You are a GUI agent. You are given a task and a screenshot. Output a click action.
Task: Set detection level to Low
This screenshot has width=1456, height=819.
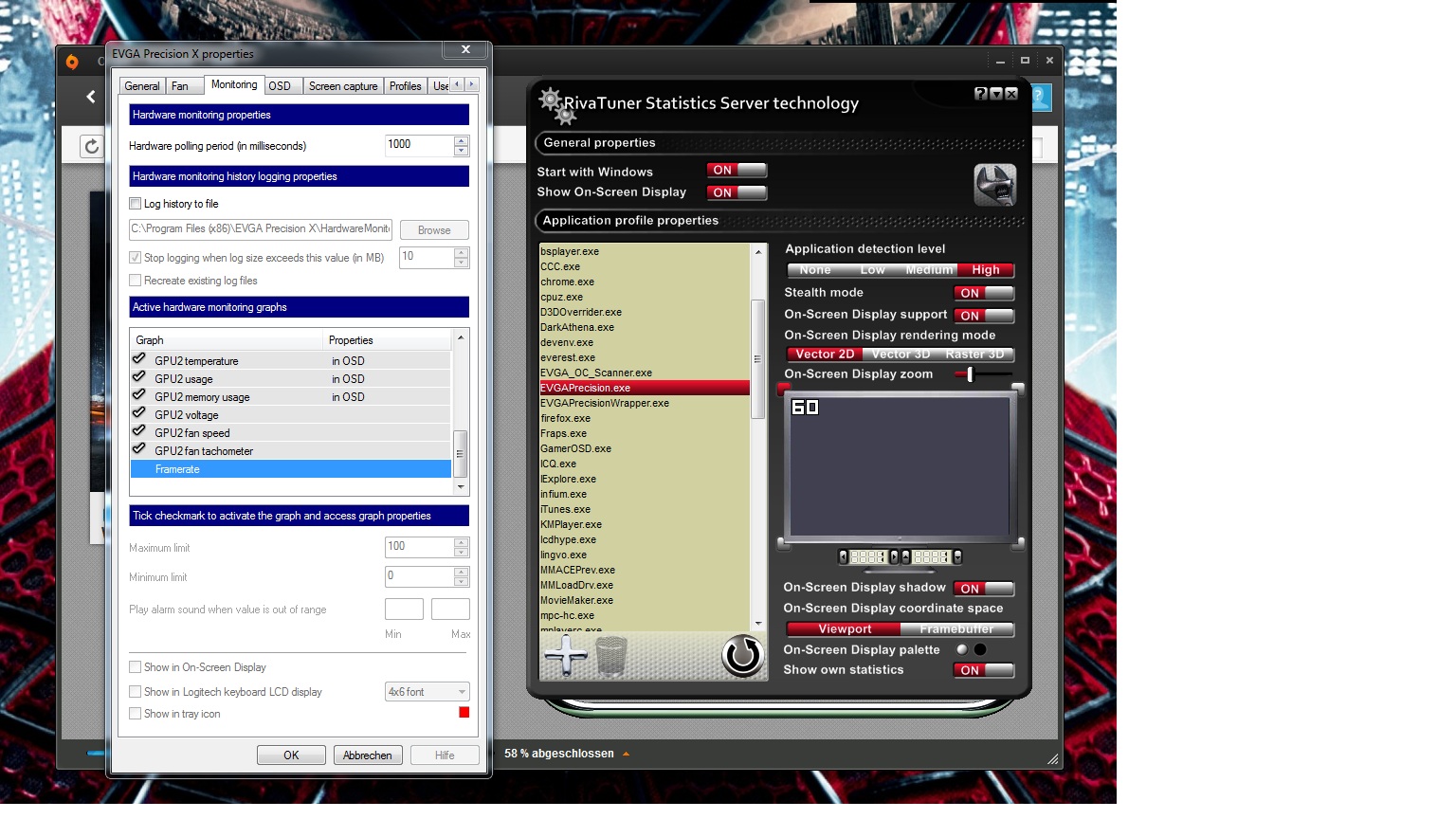(x=872, y=270)
